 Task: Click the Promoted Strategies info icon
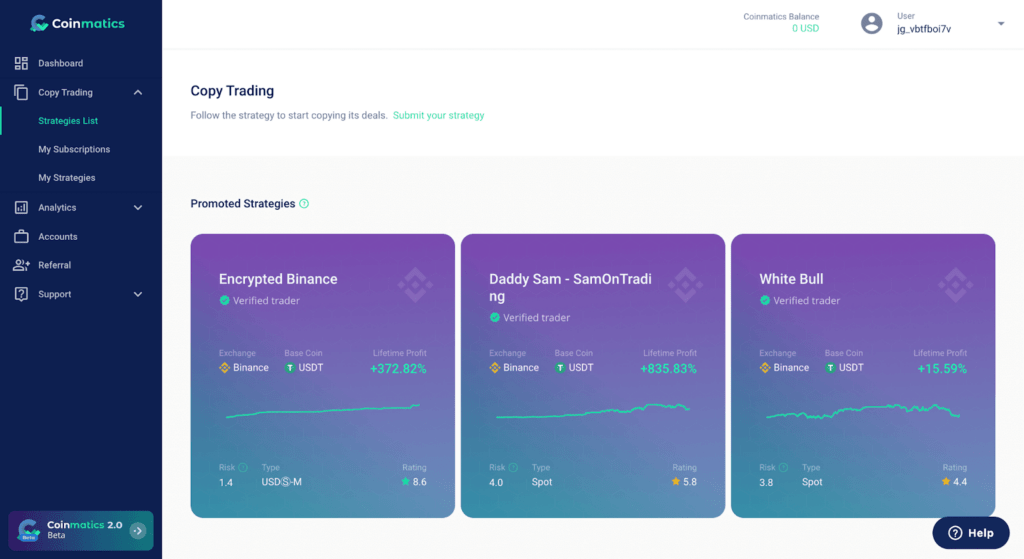point(304,204)
